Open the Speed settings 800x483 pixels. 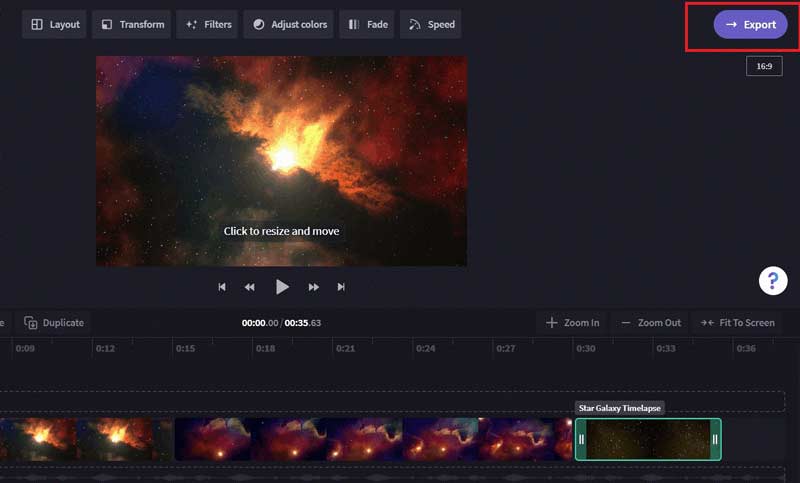pyautogui.click(x=431, y=24)
